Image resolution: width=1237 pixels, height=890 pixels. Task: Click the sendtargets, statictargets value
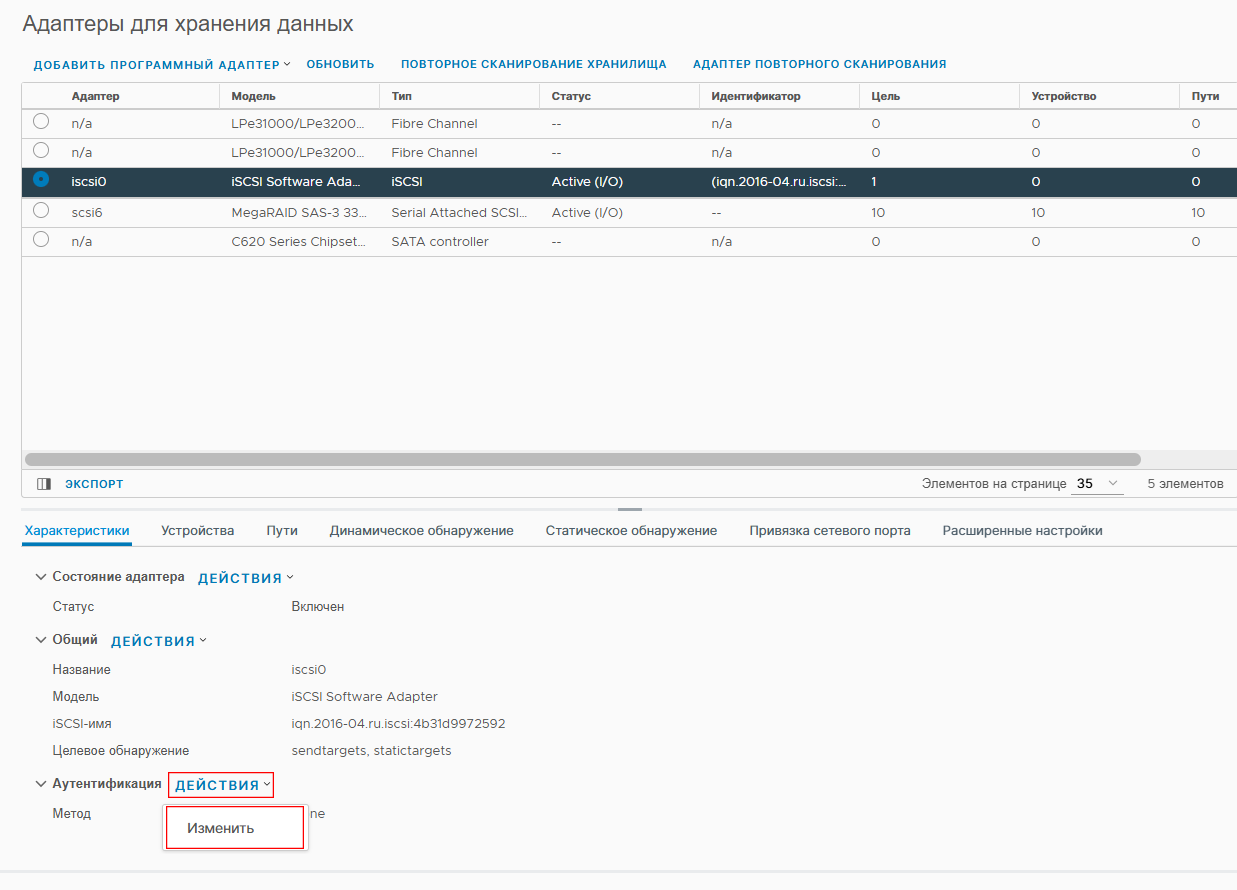click(371, 751)
